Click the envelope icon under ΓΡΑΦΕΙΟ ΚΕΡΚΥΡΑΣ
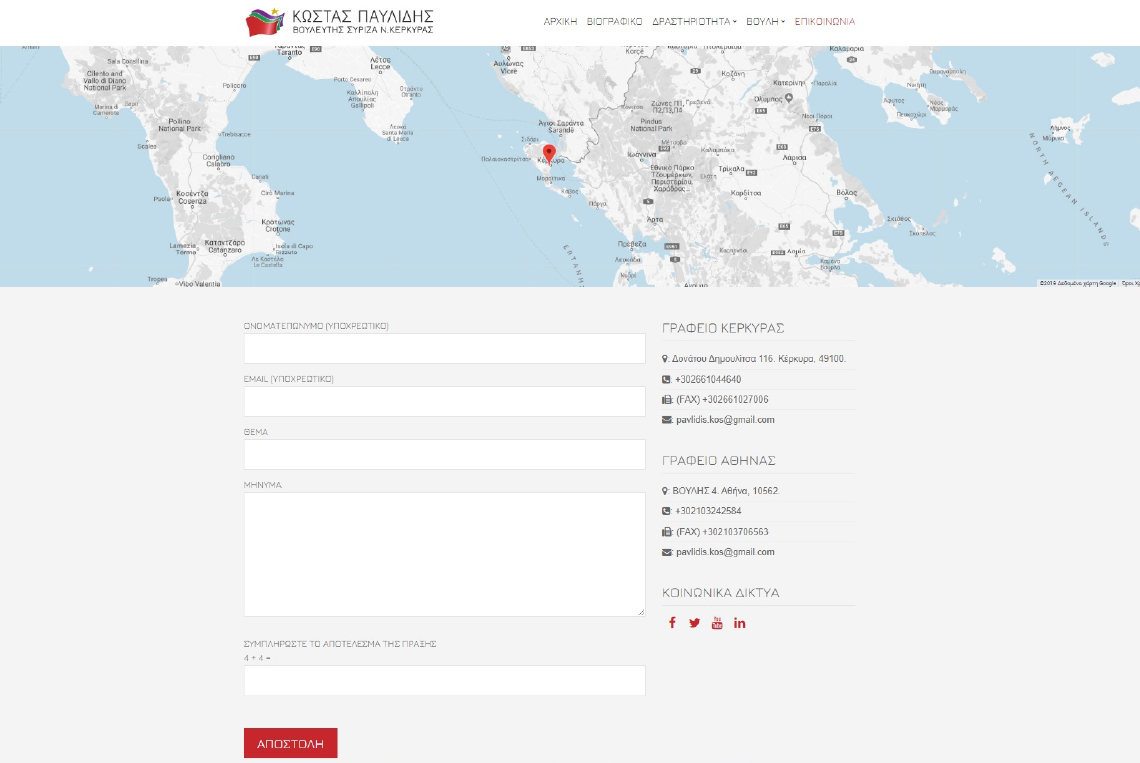The width and height of the screenshot is (1140, 763). pyautogui.click(x=667, y=420)
